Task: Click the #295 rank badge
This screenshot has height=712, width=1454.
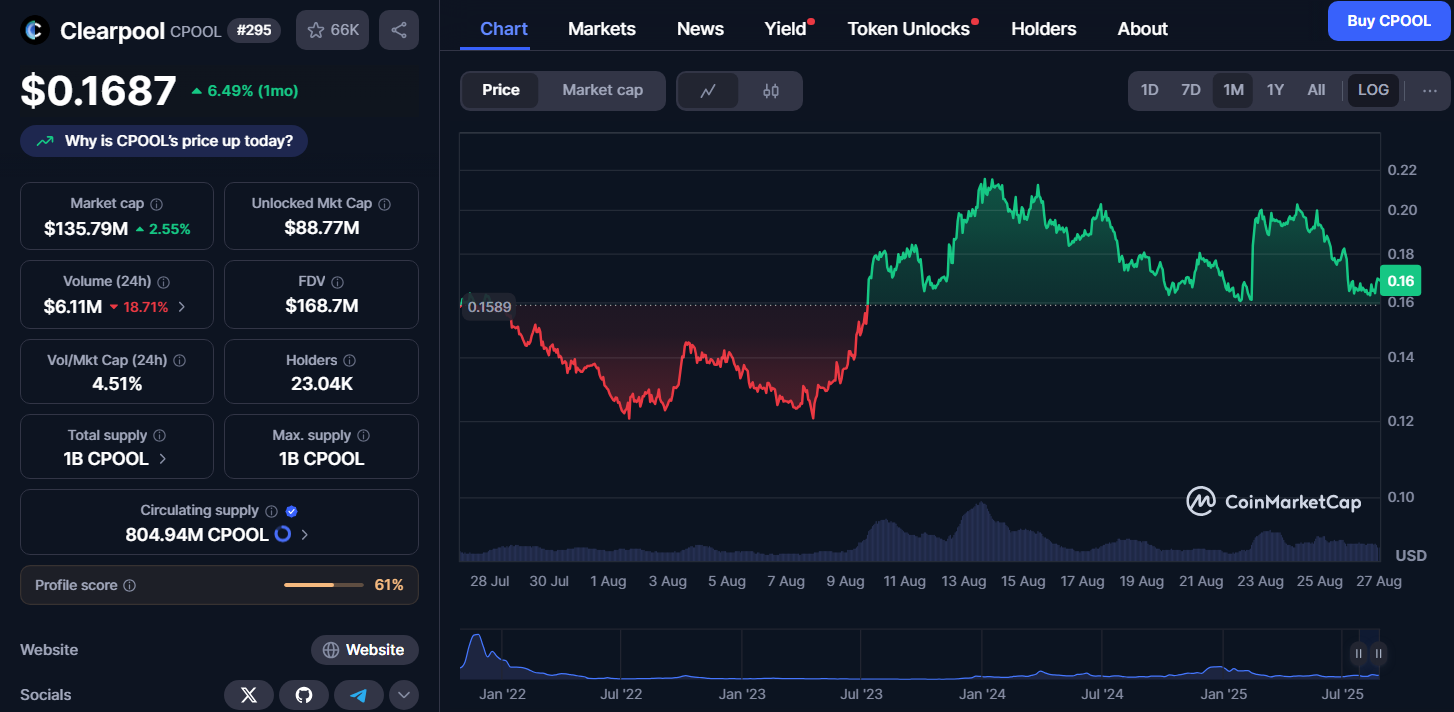Action: pyautogui.click(x=255, y=30)
